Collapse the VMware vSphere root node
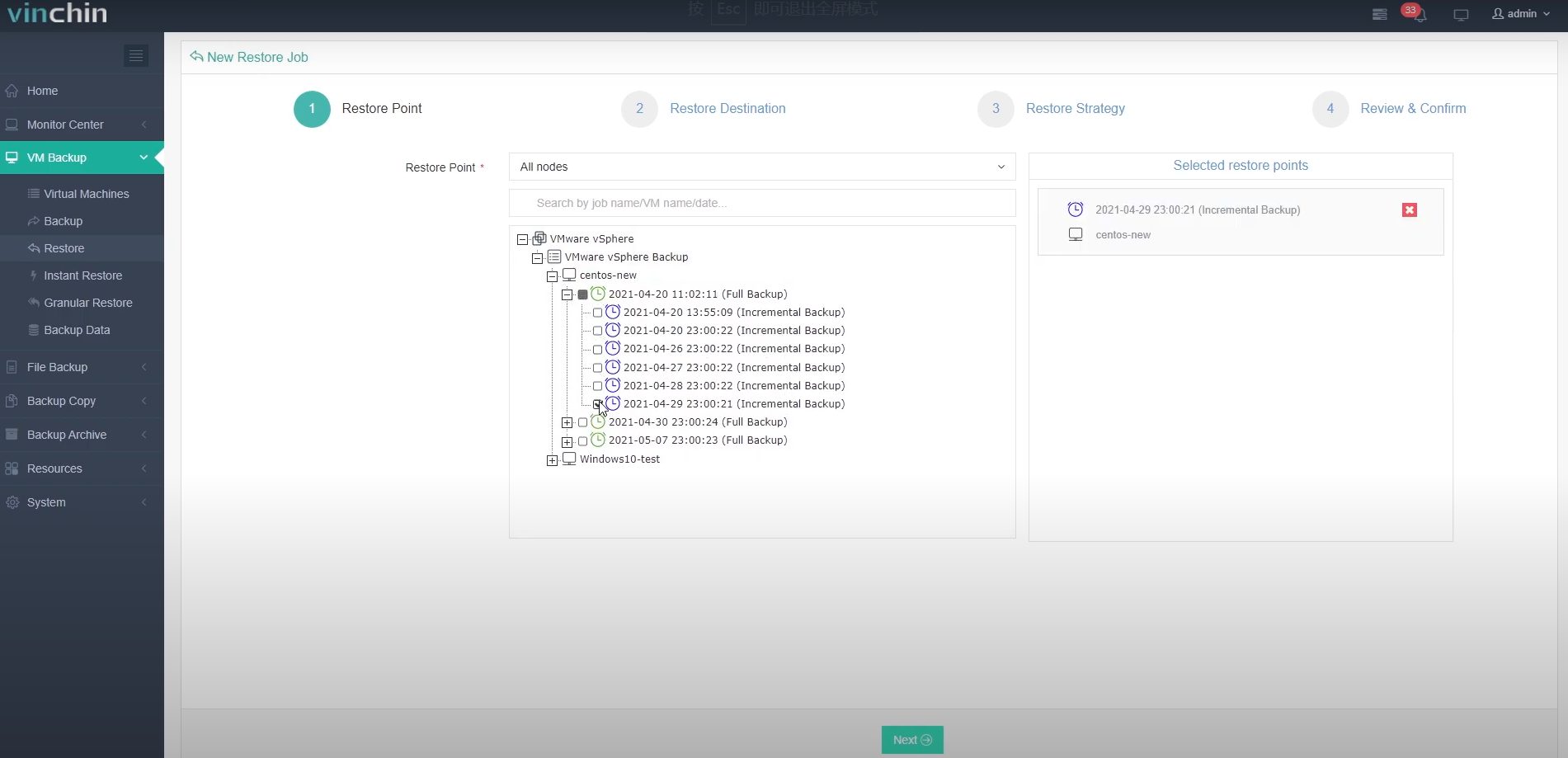This screenshot has width=1568, height=758. tap(522, 240)
